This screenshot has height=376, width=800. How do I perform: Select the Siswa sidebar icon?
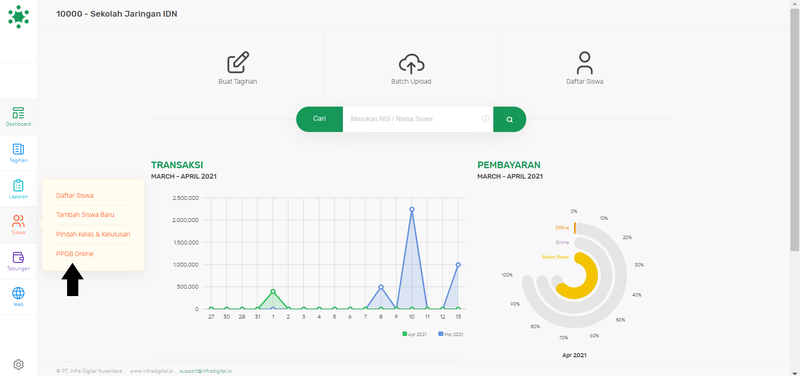[x=18, y=221]
